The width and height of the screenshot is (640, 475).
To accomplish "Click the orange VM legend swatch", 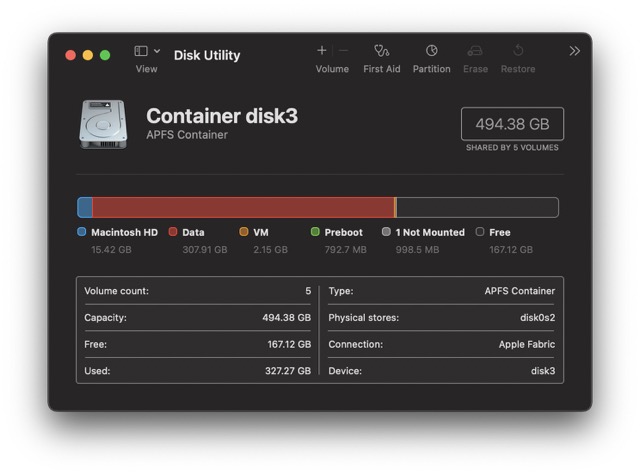I will coord(244,232).
